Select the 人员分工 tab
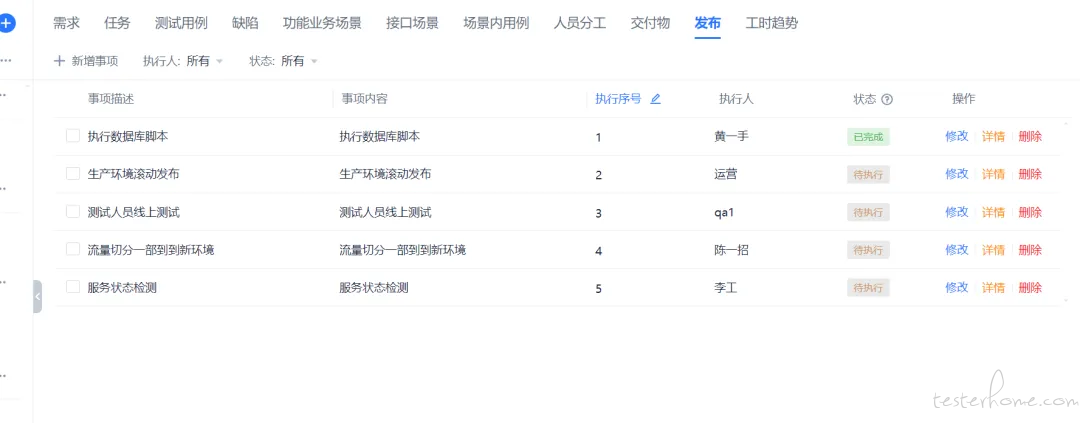The height and width of the screenshot is (423, 1080). click(580, 23)
